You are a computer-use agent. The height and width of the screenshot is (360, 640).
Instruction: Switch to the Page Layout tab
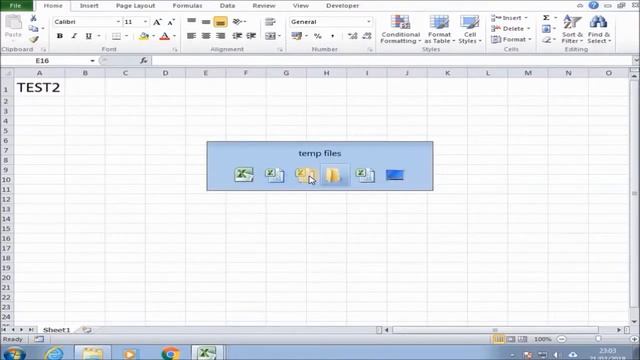point(135,6)
